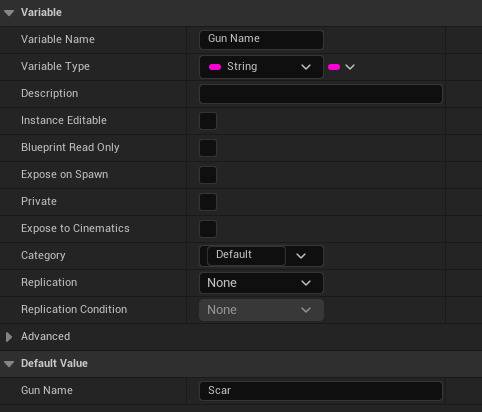Toggle Blueprint Read Only checkbox
The height and width of the screenshot is (412, 482).
click(x=208, y=148)
